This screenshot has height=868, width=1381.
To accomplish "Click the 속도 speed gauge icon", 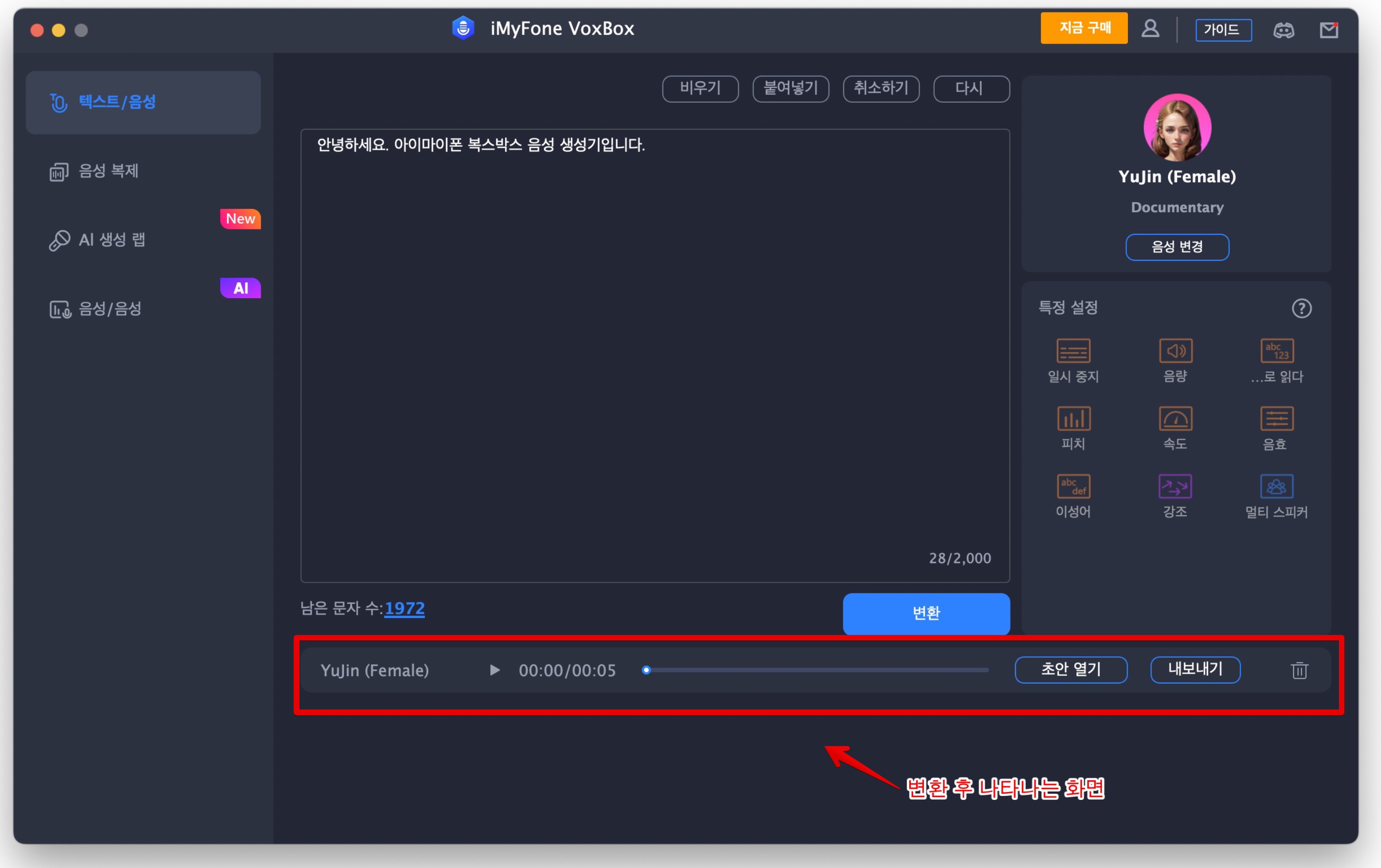I will [x=1175, y=418].
